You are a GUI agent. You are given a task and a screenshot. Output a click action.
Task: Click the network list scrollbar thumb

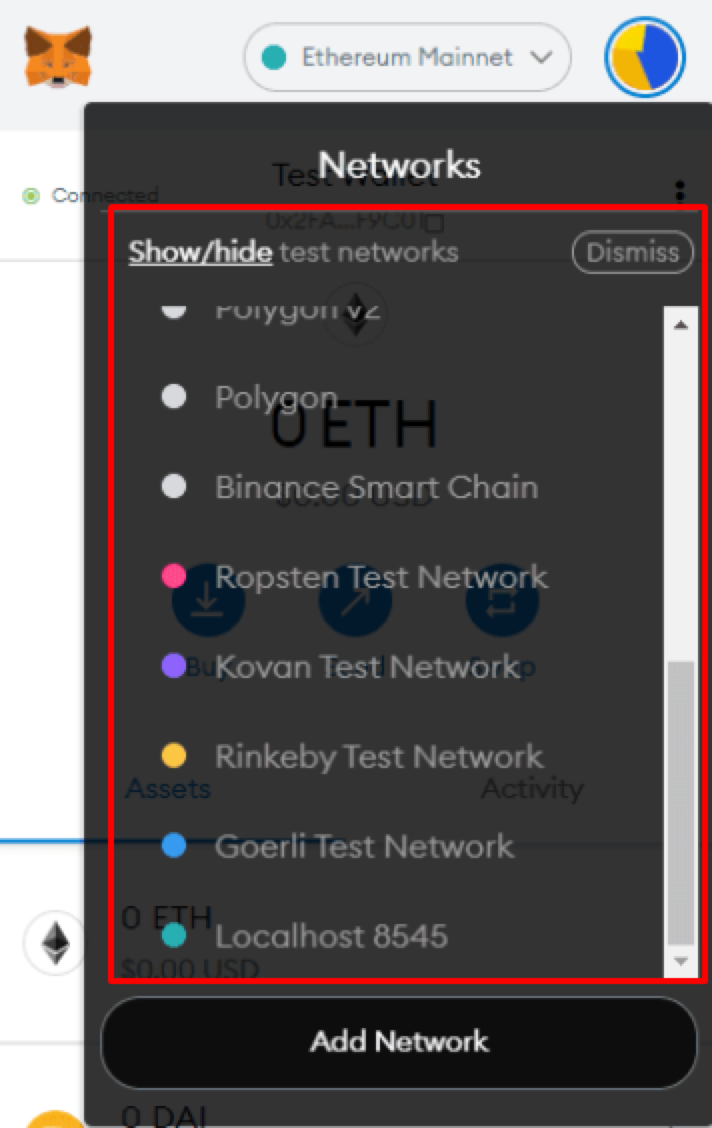680,800
